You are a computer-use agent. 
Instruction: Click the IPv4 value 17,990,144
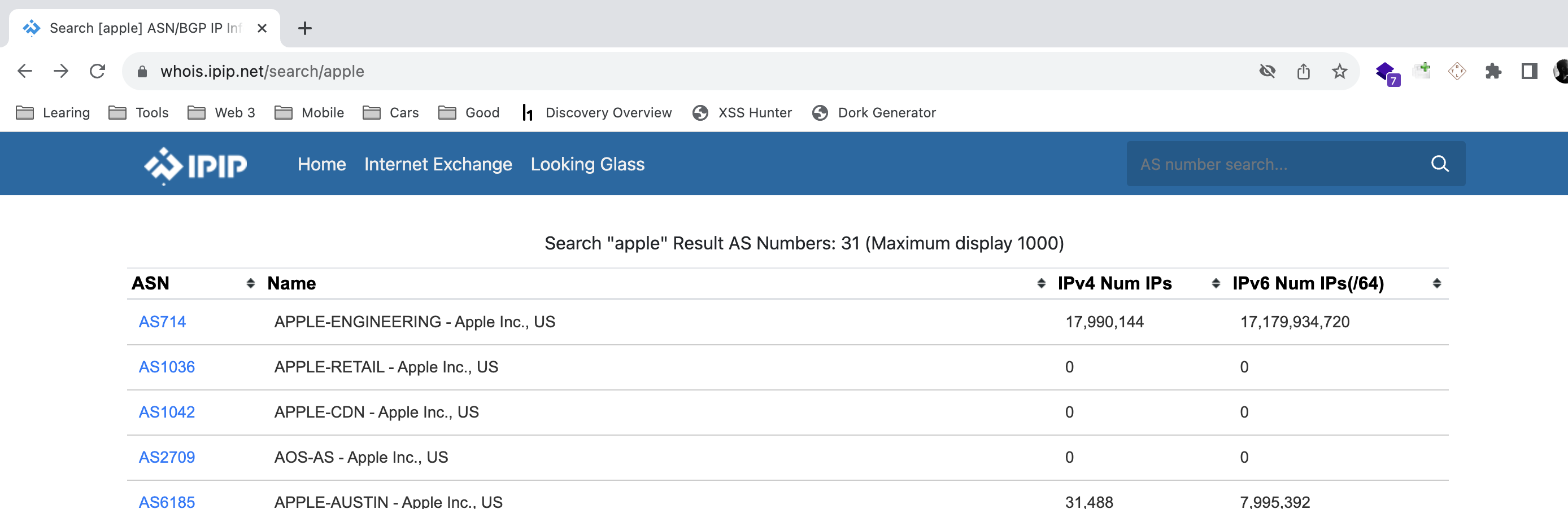[x=1104, y=322]
